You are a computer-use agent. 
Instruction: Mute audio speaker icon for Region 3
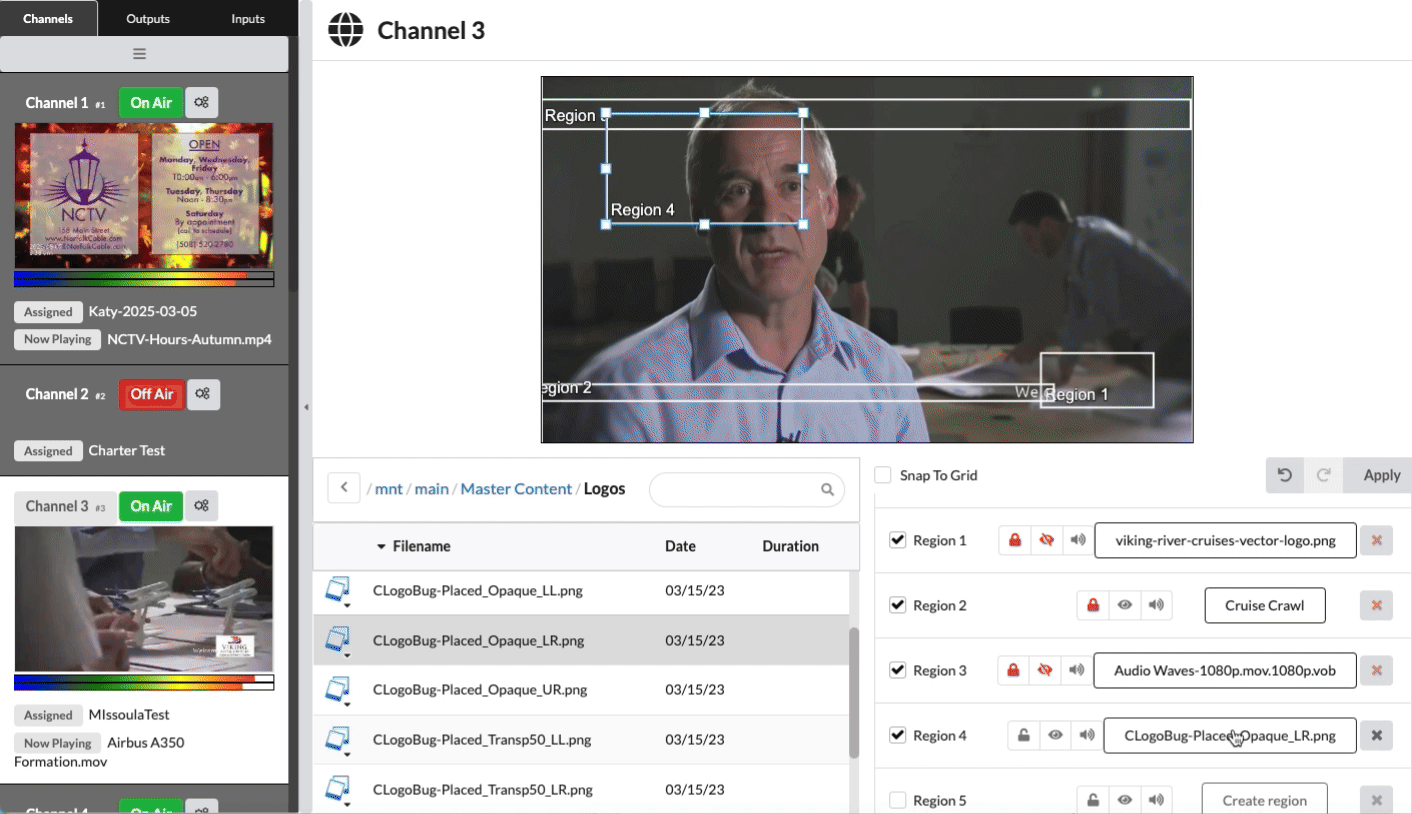(x=1077, y=670)
